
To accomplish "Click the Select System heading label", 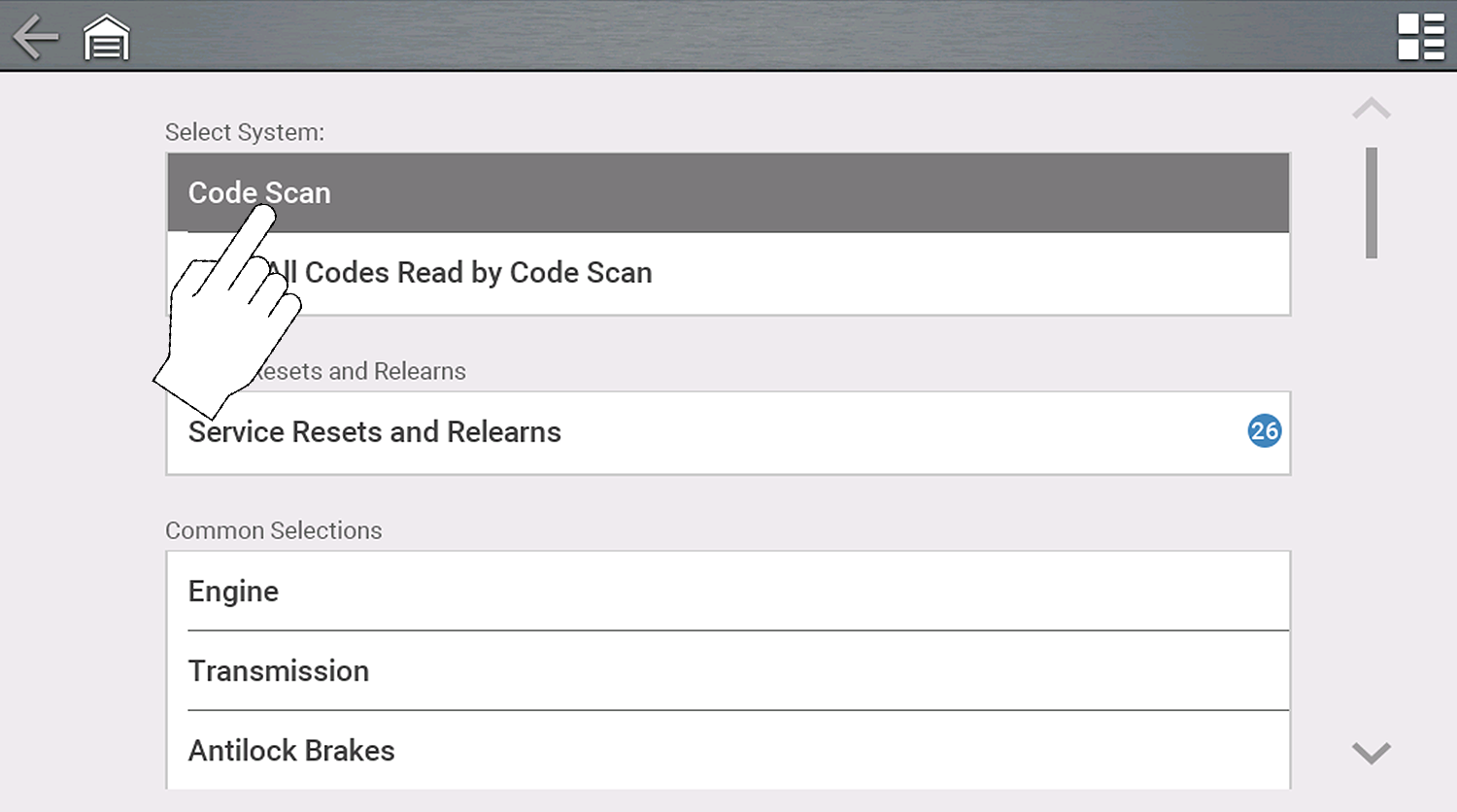I will (x=245, y=132).
